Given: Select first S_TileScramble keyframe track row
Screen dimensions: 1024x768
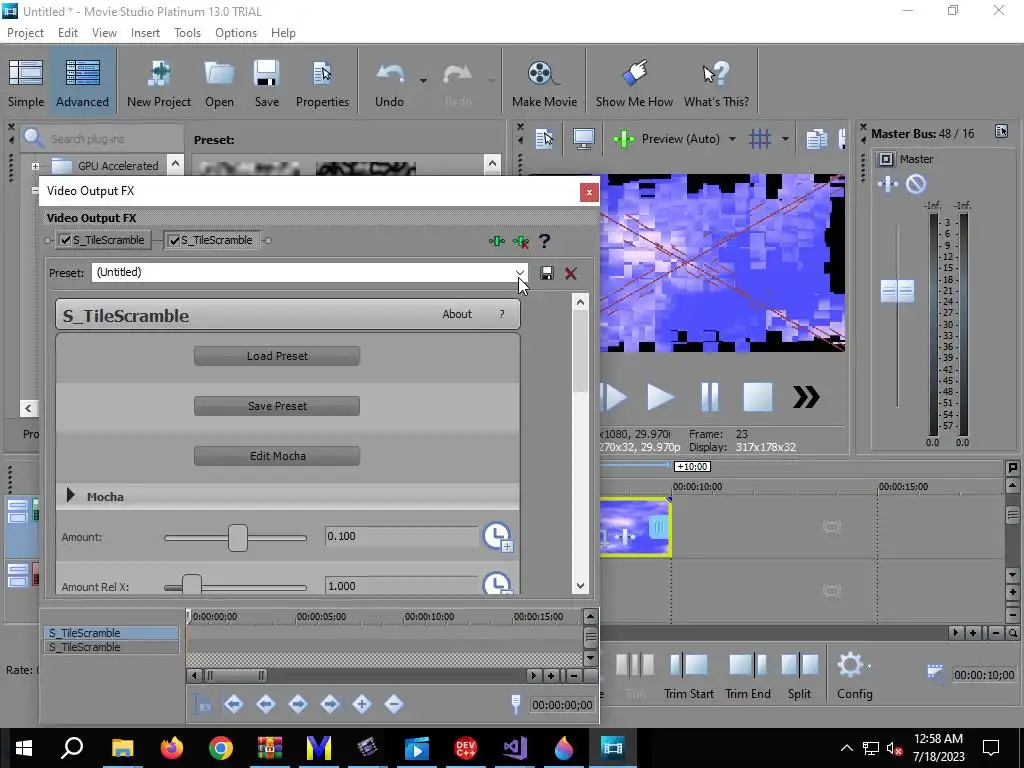Looking at the screenshot, I should [111, 633].
